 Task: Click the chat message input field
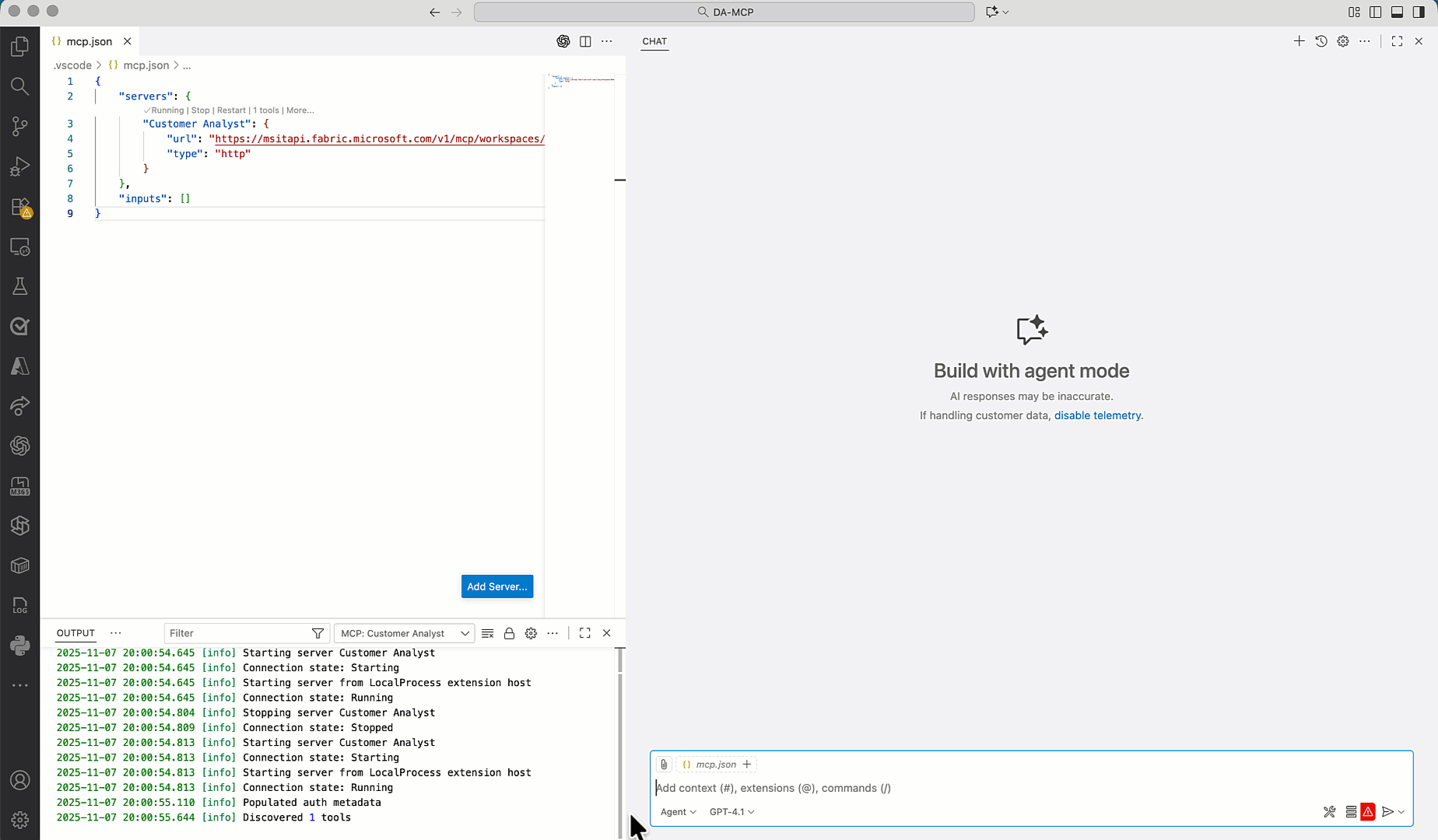[1012, 788]
